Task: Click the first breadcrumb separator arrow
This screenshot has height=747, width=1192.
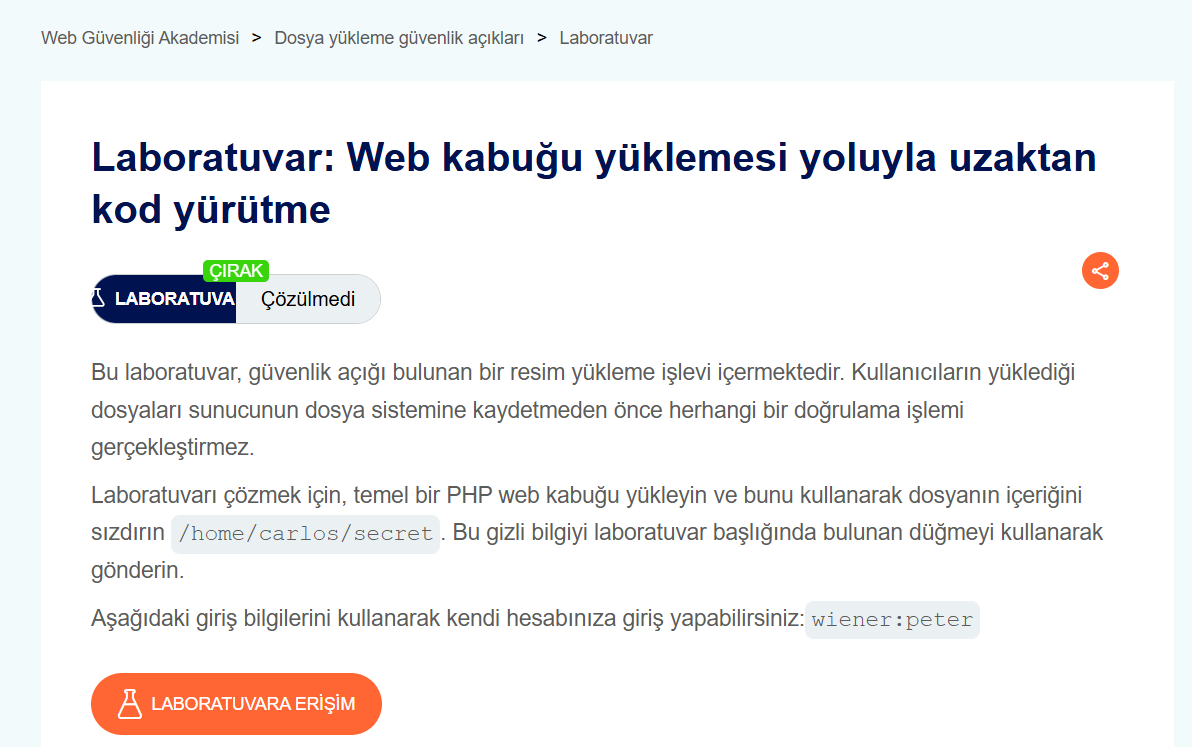Action: click(257, 37)
